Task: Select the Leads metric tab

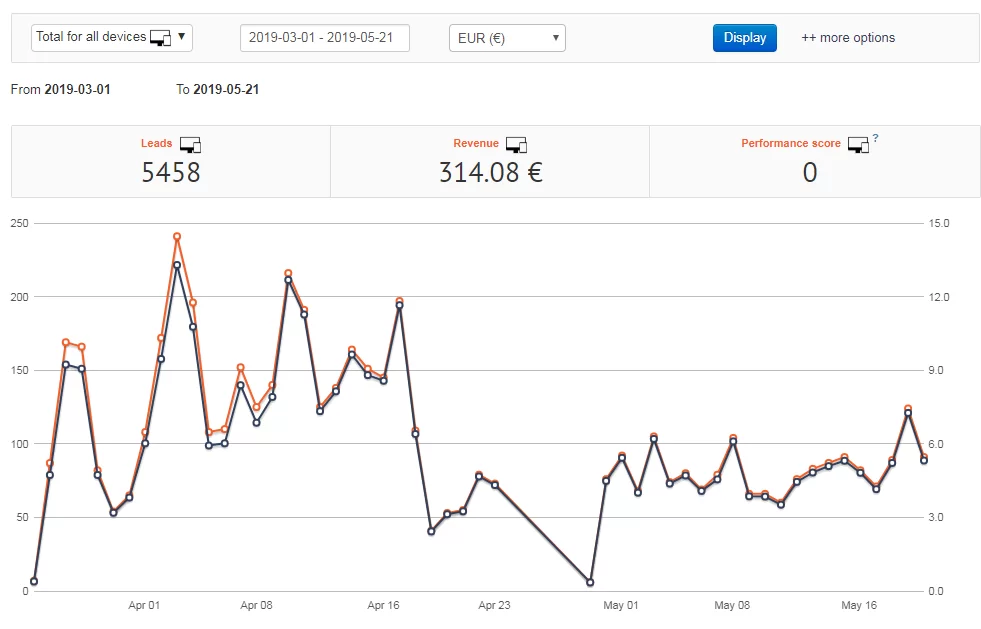Action: point(171,161)
